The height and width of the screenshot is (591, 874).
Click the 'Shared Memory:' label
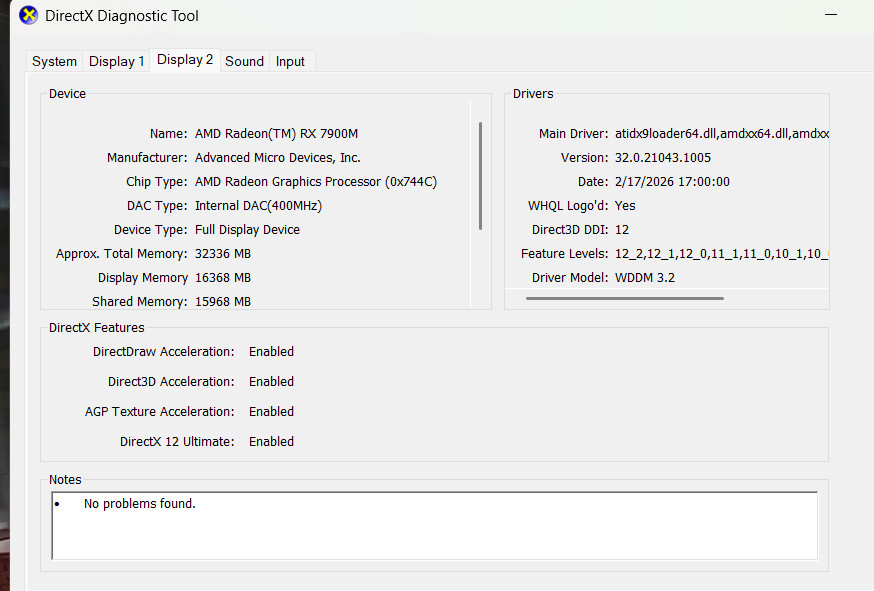[140, 302]
